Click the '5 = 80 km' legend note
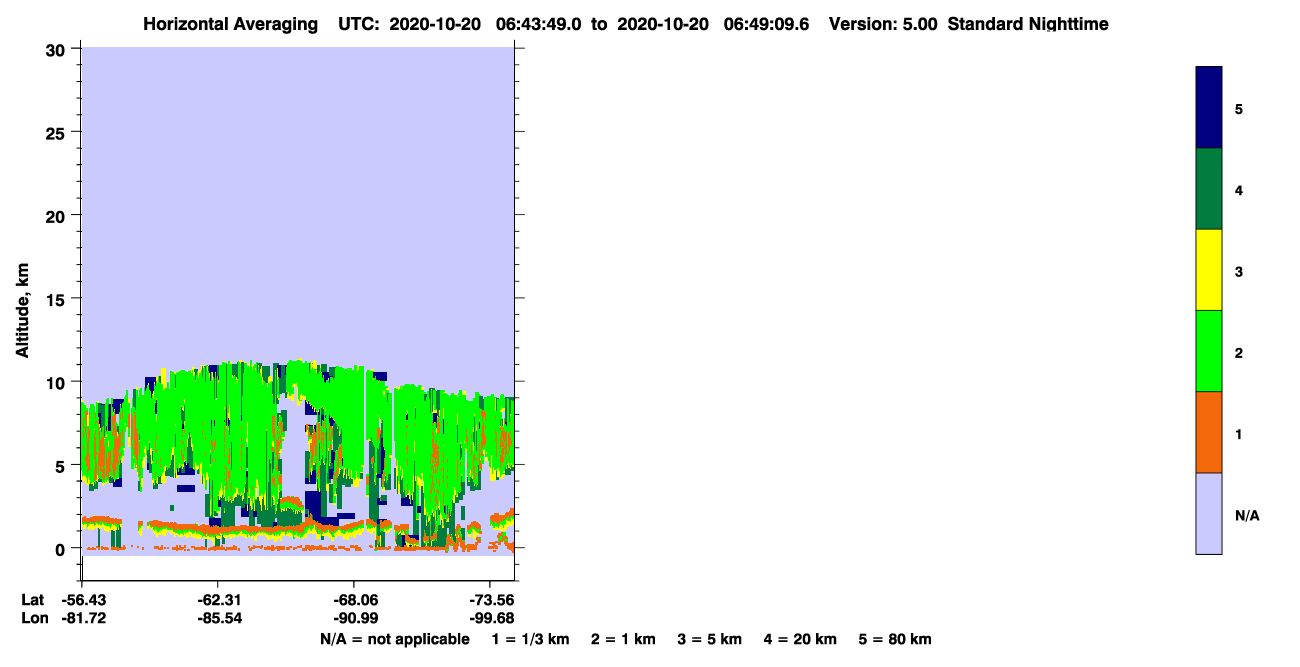The width and height of the screenshot is (1300, 667). 895,639
